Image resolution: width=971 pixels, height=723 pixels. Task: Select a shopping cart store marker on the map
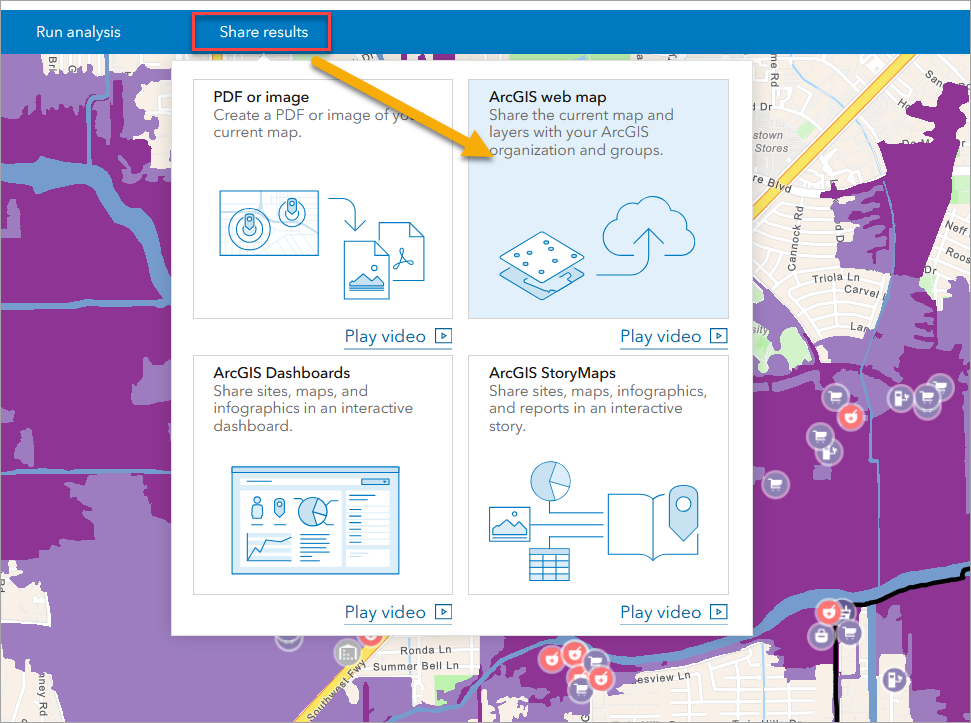point(833,396)
